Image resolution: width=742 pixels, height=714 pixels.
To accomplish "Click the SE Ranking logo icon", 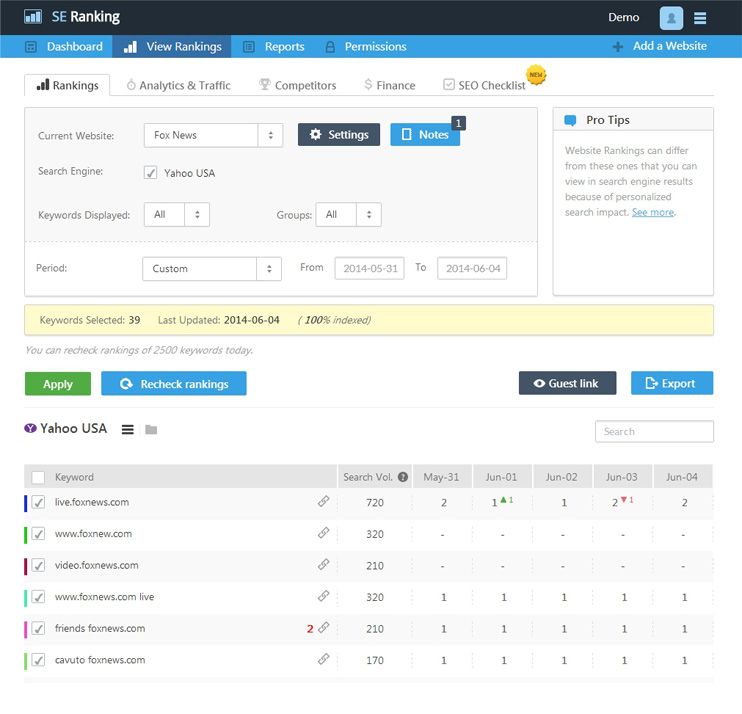I will point(33,17).
